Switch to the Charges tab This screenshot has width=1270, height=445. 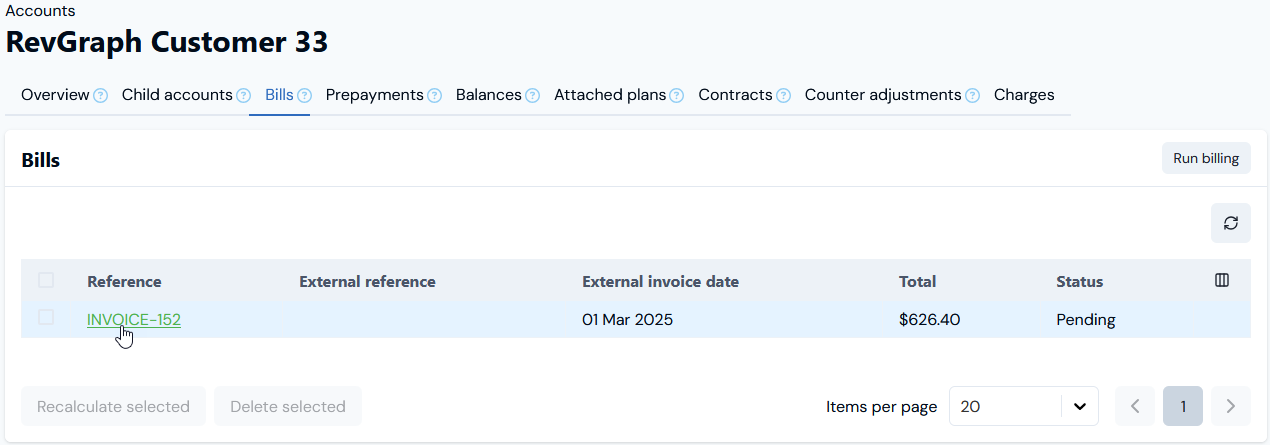coord(1024,95)
